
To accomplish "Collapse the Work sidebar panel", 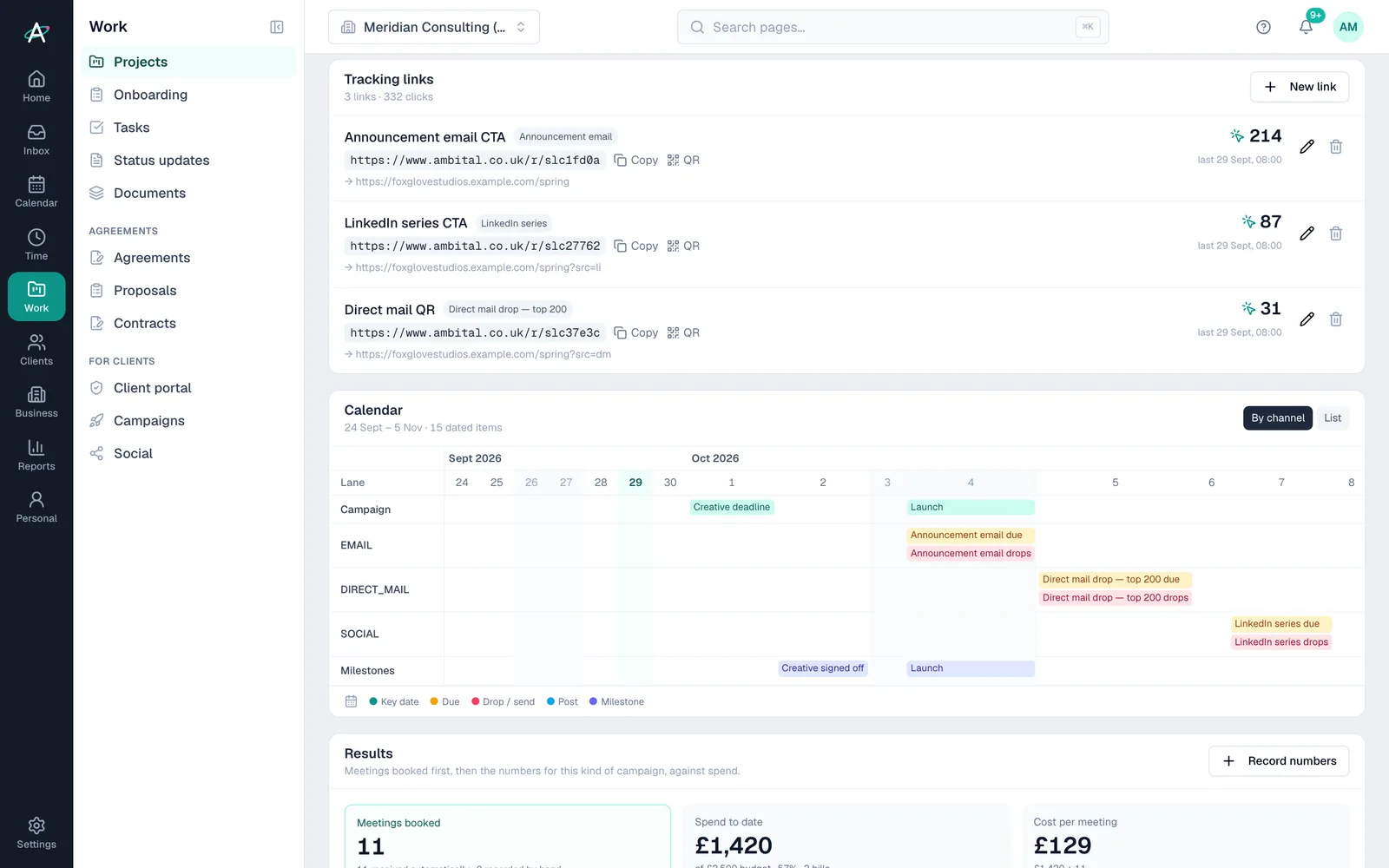I will [277, 27].
